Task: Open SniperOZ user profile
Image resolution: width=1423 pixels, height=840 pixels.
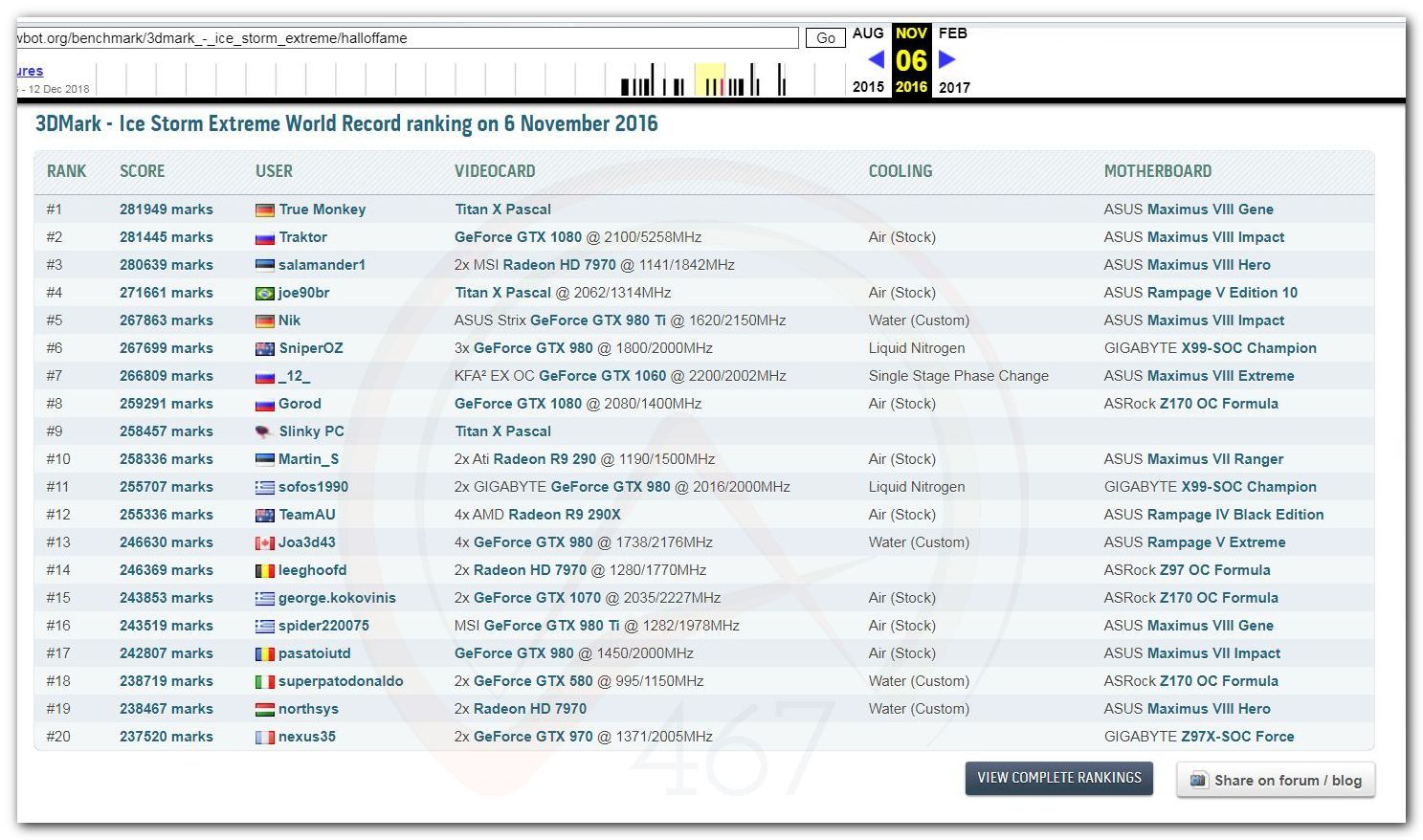Action: point(311,348)
